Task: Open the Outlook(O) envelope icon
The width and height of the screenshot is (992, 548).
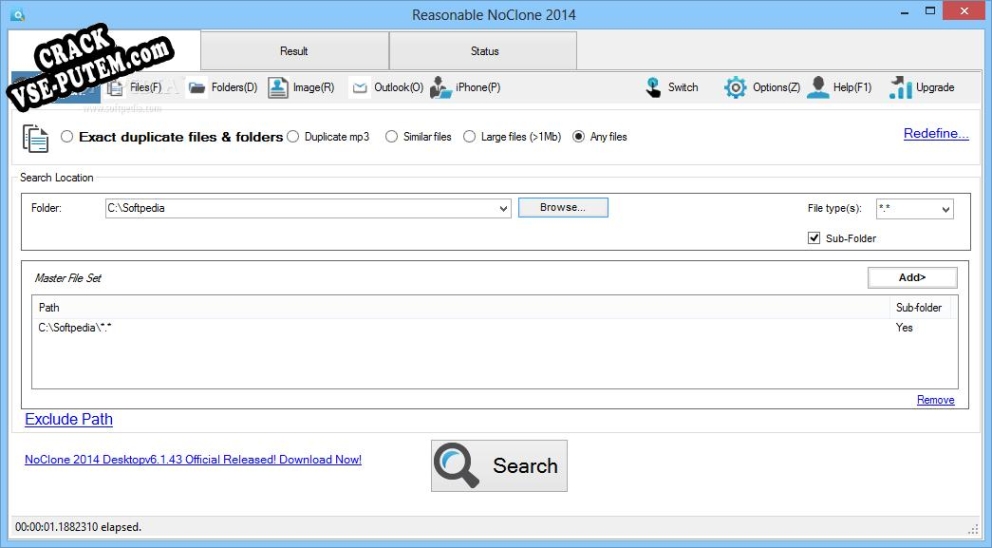Action: pyautogui.click(x=359, y=87)
